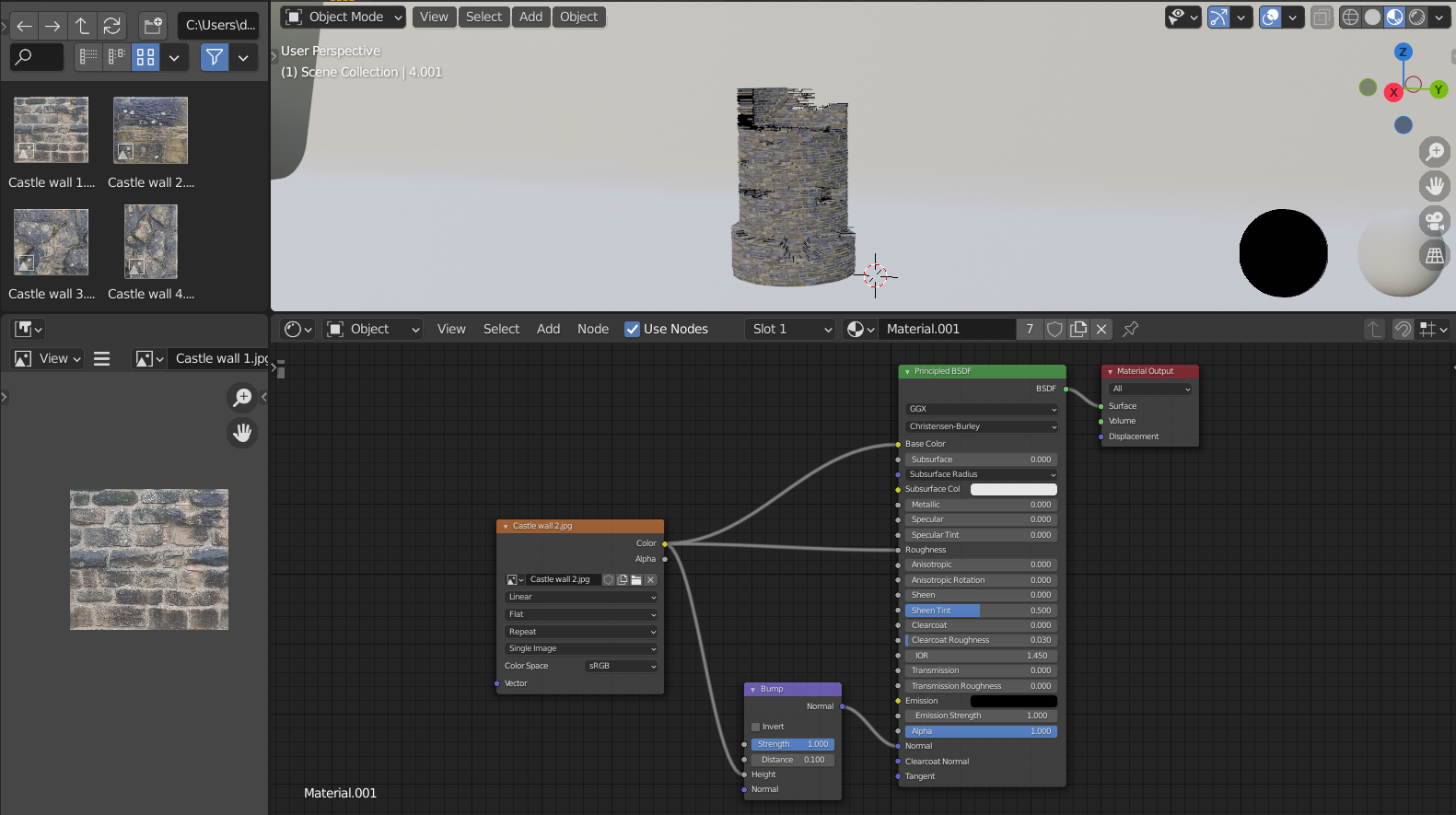
Task: Open the Add menu in 3D viewport
Action: 530,17
